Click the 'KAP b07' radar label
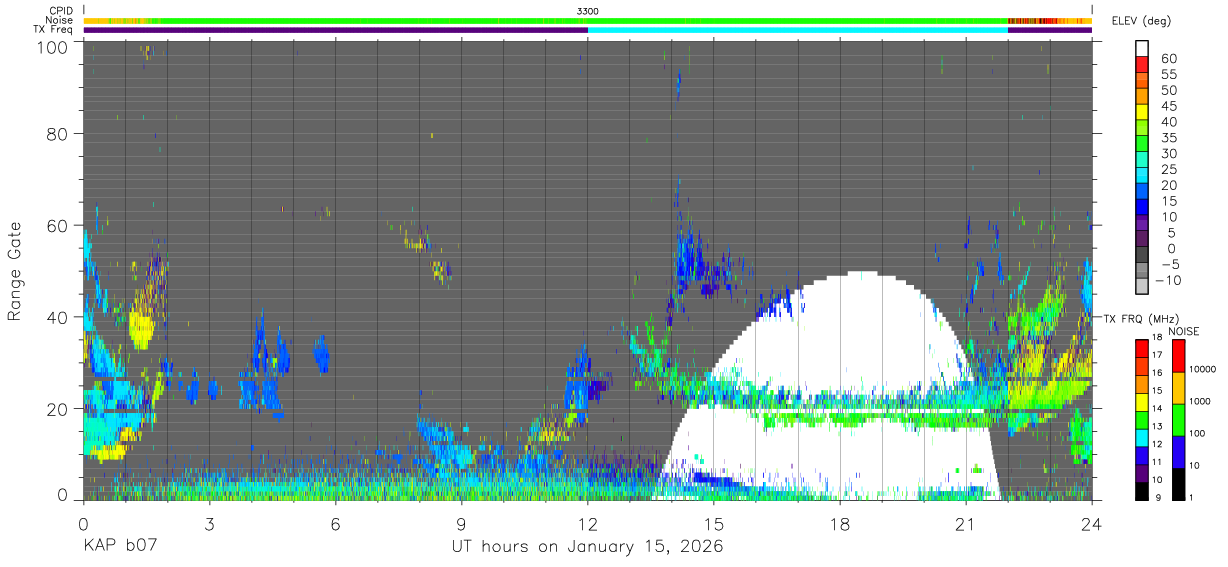 point(118,547)
